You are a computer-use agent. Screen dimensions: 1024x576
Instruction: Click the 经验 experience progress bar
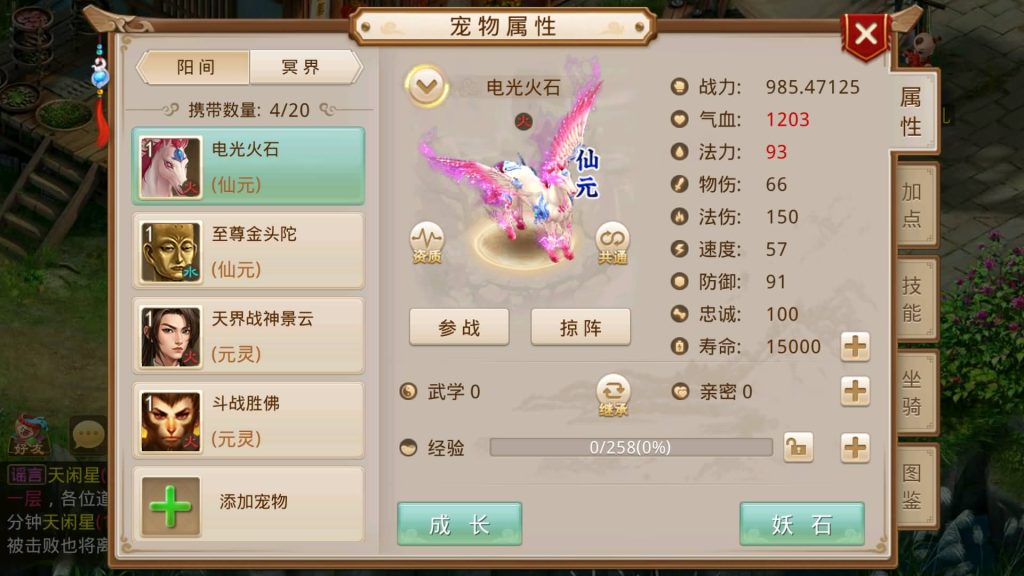pos(631,447)
